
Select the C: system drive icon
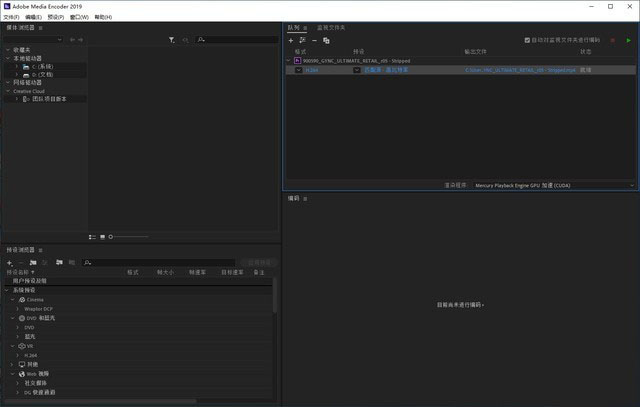point(26,67)
